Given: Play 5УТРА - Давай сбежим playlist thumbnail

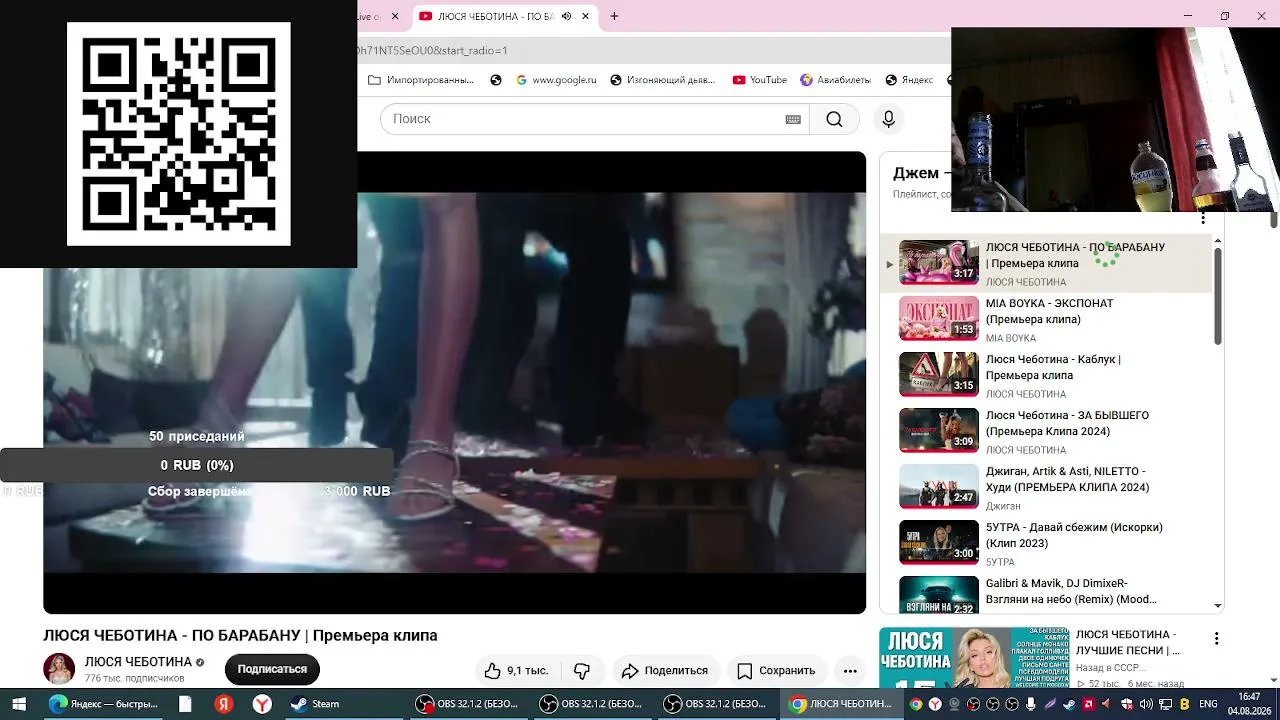Looking at the screenshot, I should pyautogui.click(x=939, y=543).
